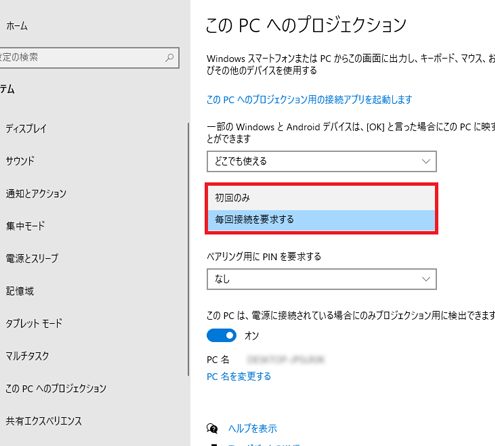Open the PIN requirement dropdown showing なし

(322, 279)
